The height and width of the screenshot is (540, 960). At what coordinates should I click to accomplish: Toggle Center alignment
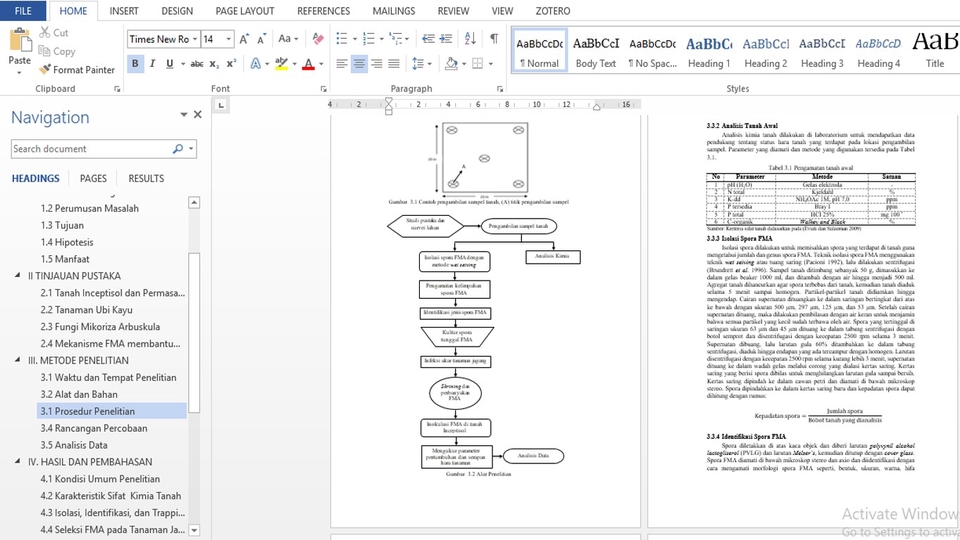(359, 64)
